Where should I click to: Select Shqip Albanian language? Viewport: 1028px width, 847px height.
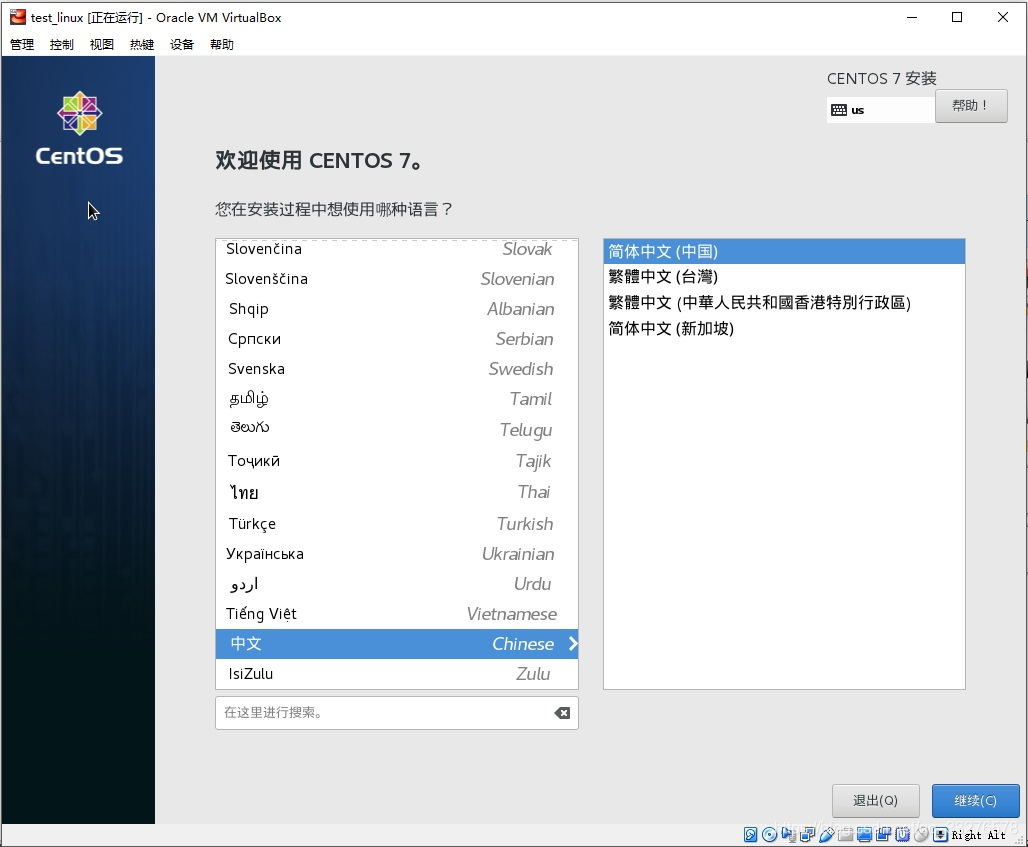point(397,309)
